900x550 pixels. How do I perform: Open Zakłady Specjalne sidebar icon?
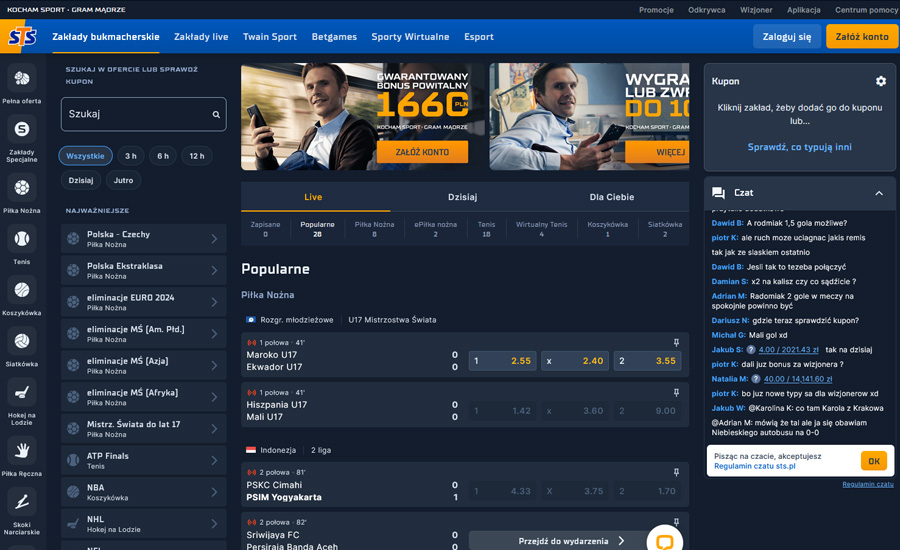tap(22, 129)
